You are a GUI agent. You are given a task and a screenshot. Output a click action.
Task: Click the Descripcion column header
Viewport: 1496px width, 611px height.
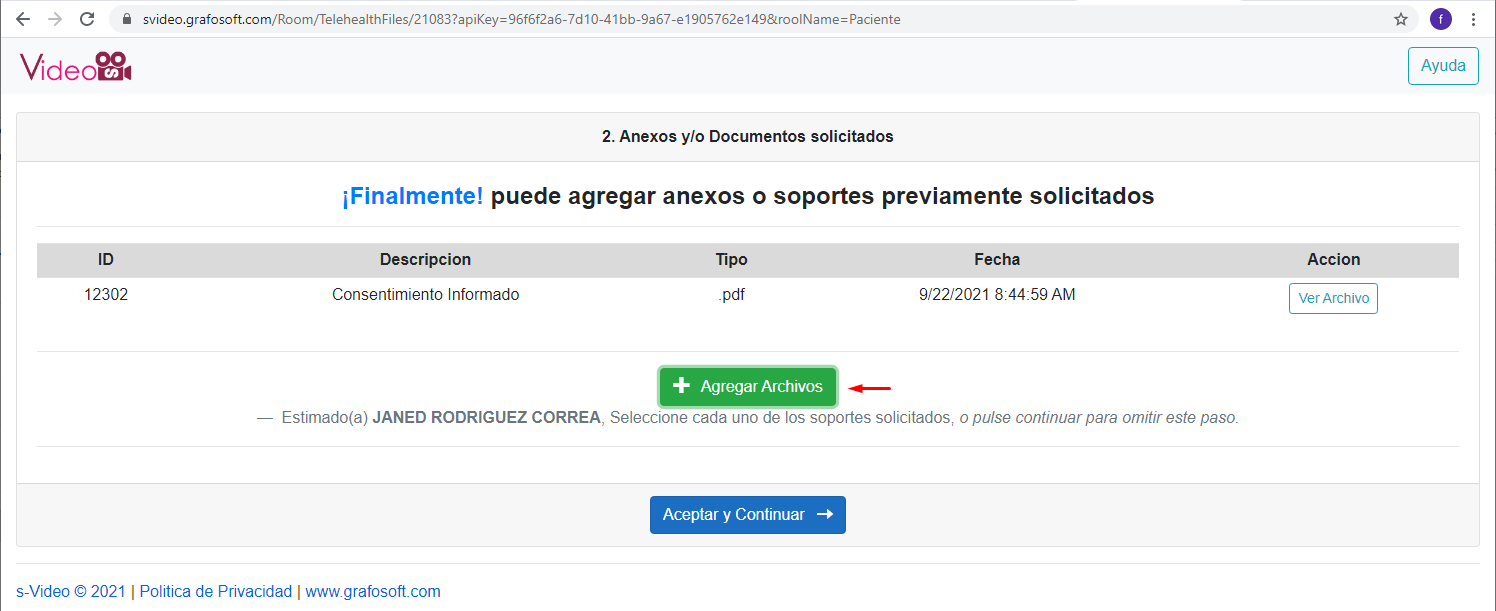(x=425, y=259)
